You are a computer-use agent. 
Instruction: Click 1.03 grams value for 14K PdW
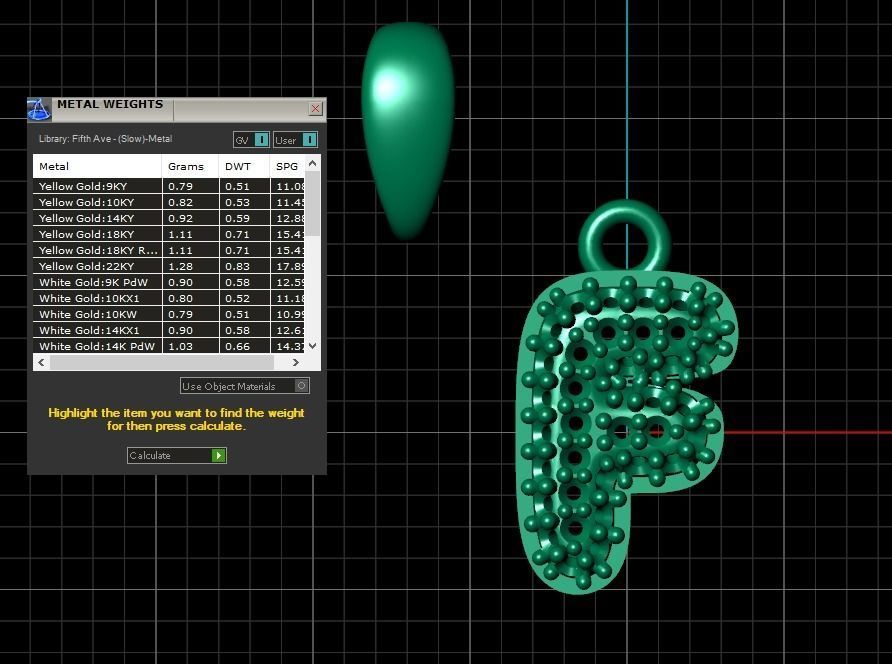click(180, 346)
